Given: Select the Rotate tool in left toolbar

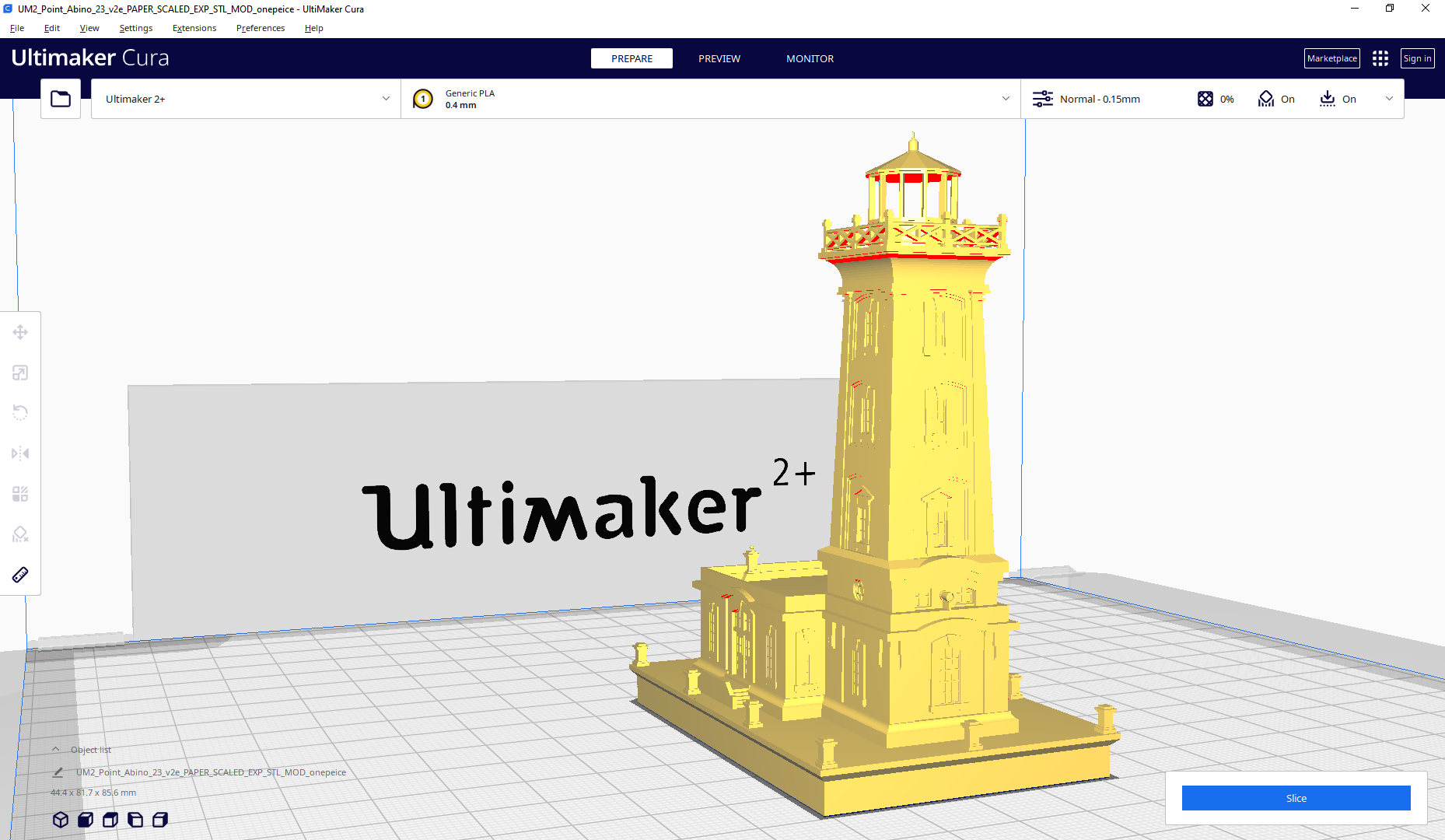Looking at the screenshot, I should pos(20,413).
